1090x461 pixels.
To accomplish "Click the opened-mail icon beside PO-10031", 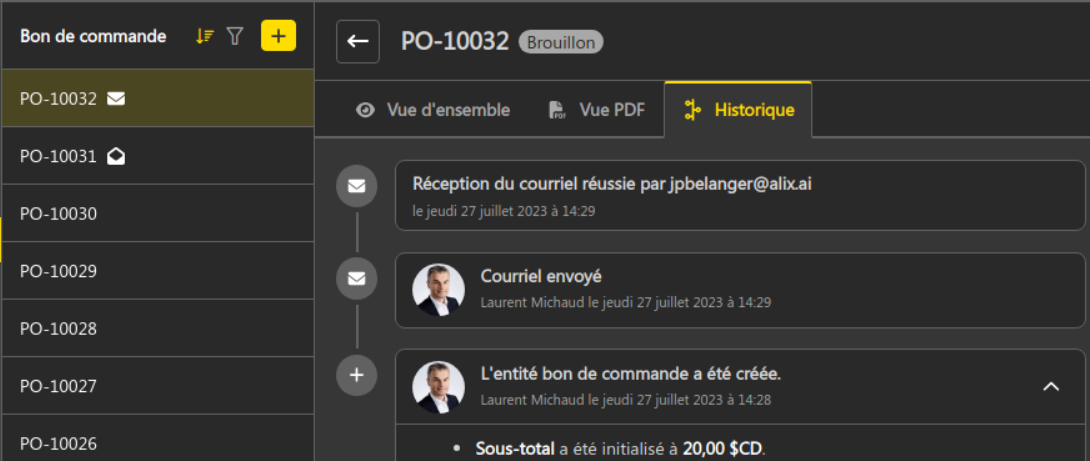I will click(116, 156).
